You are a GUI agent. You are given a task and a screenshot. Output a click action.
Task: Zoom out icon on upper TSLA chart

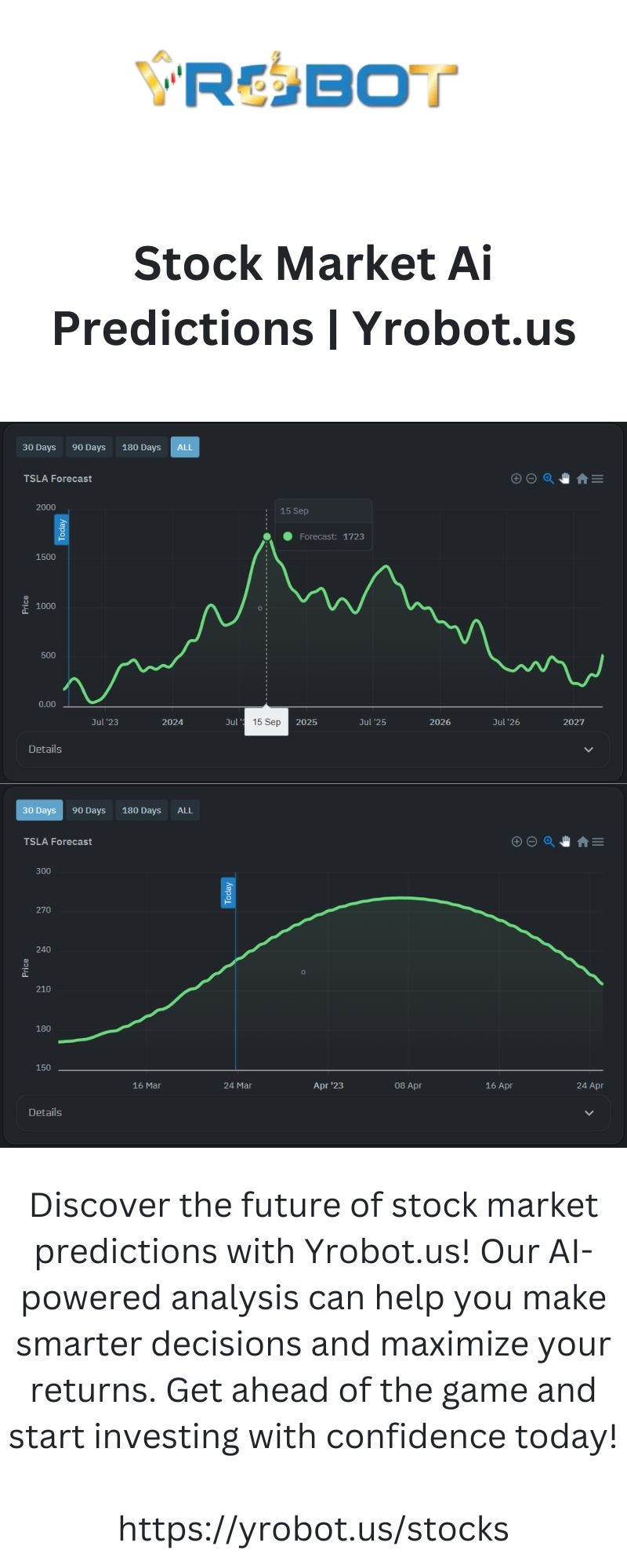531,478
